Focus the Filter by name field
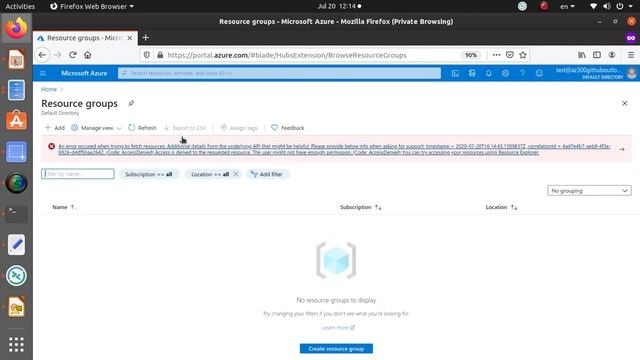Screen dimensions: 640x360 point(78,174)
